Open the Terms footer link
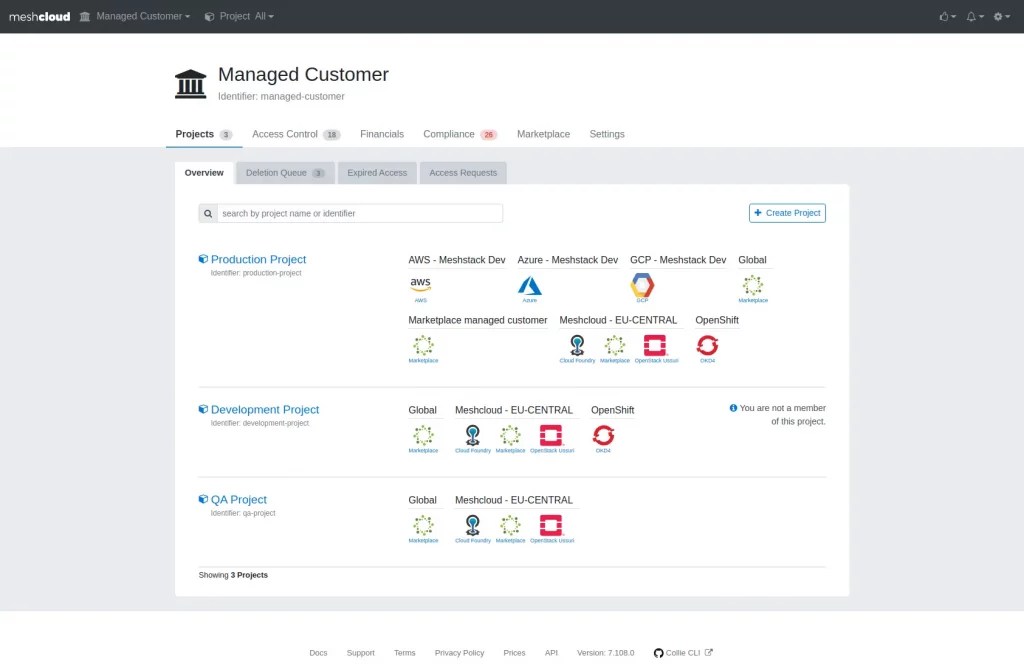This screenshot has width=1024, height=664. point(404,653)
